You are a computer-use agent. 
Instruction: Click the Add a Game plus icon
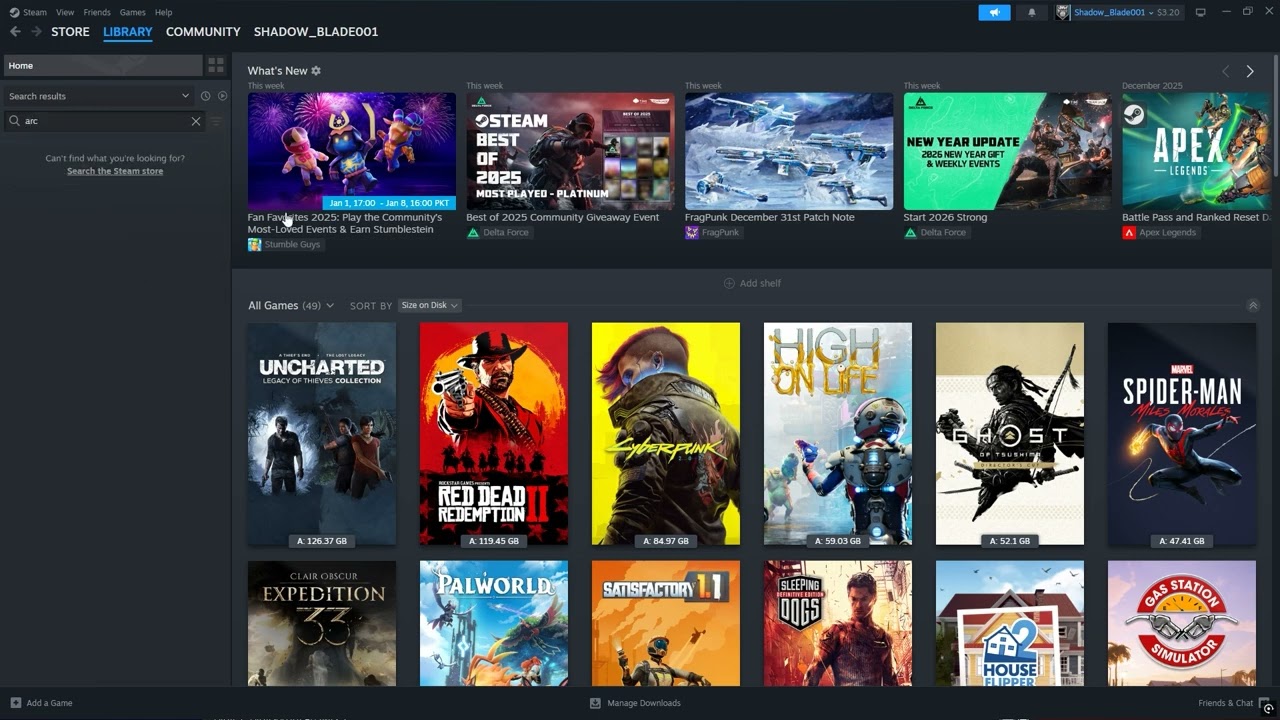tap(15, 703)
